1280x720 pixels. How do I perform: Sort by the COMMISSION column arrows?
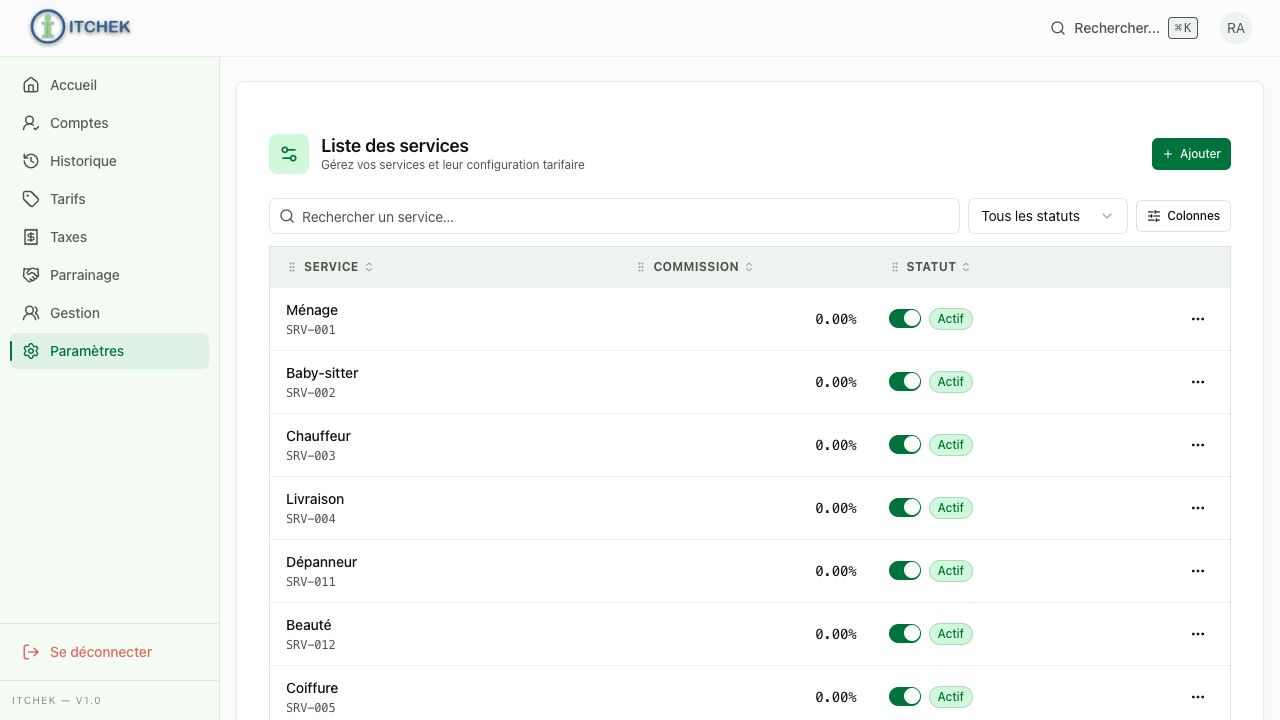coord(749,267)
